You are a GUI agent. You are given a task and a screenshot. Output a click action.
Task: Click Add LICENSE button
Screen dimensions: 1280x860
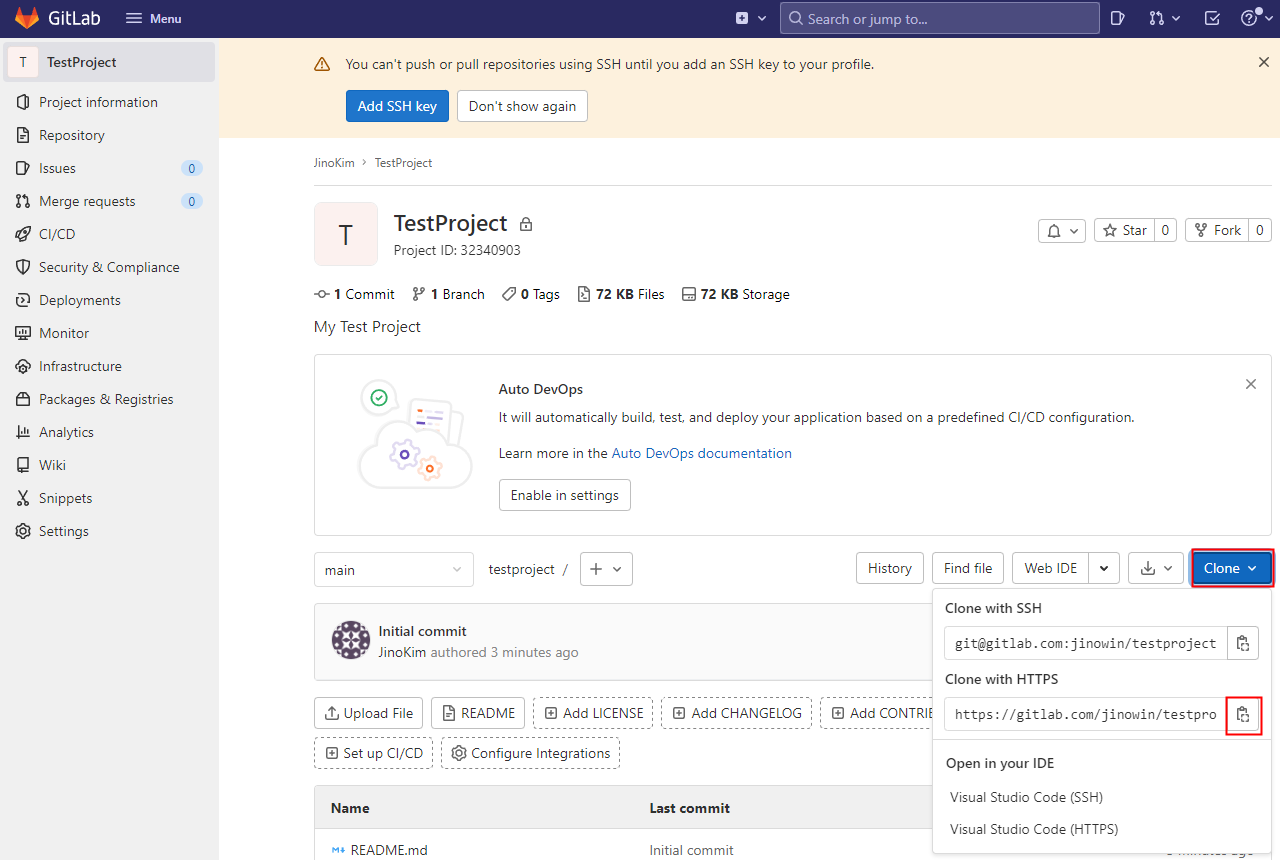pos(593,713)
